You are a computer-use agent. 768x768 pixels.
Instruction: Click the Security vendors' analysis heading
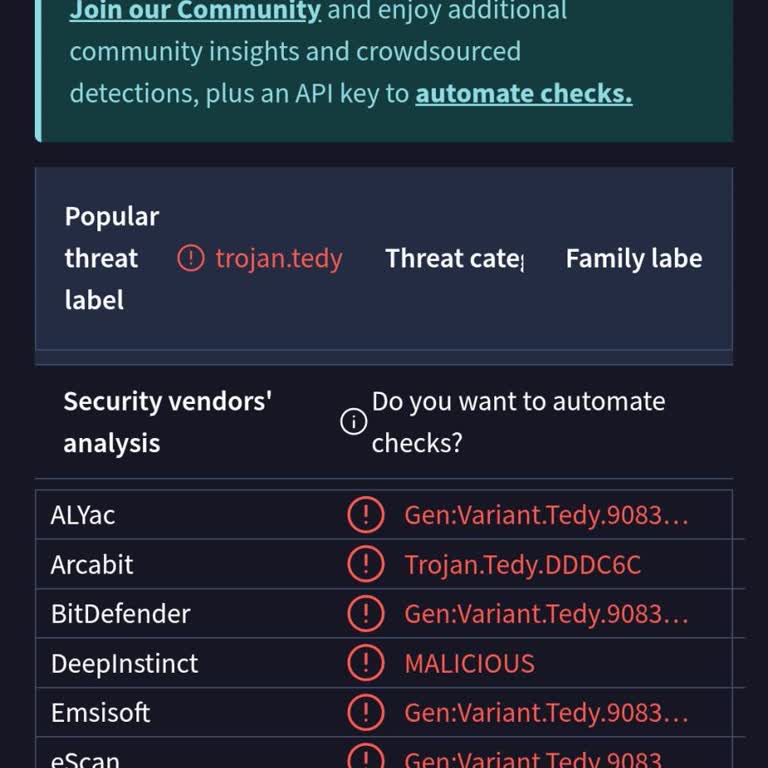coord(168,422)
